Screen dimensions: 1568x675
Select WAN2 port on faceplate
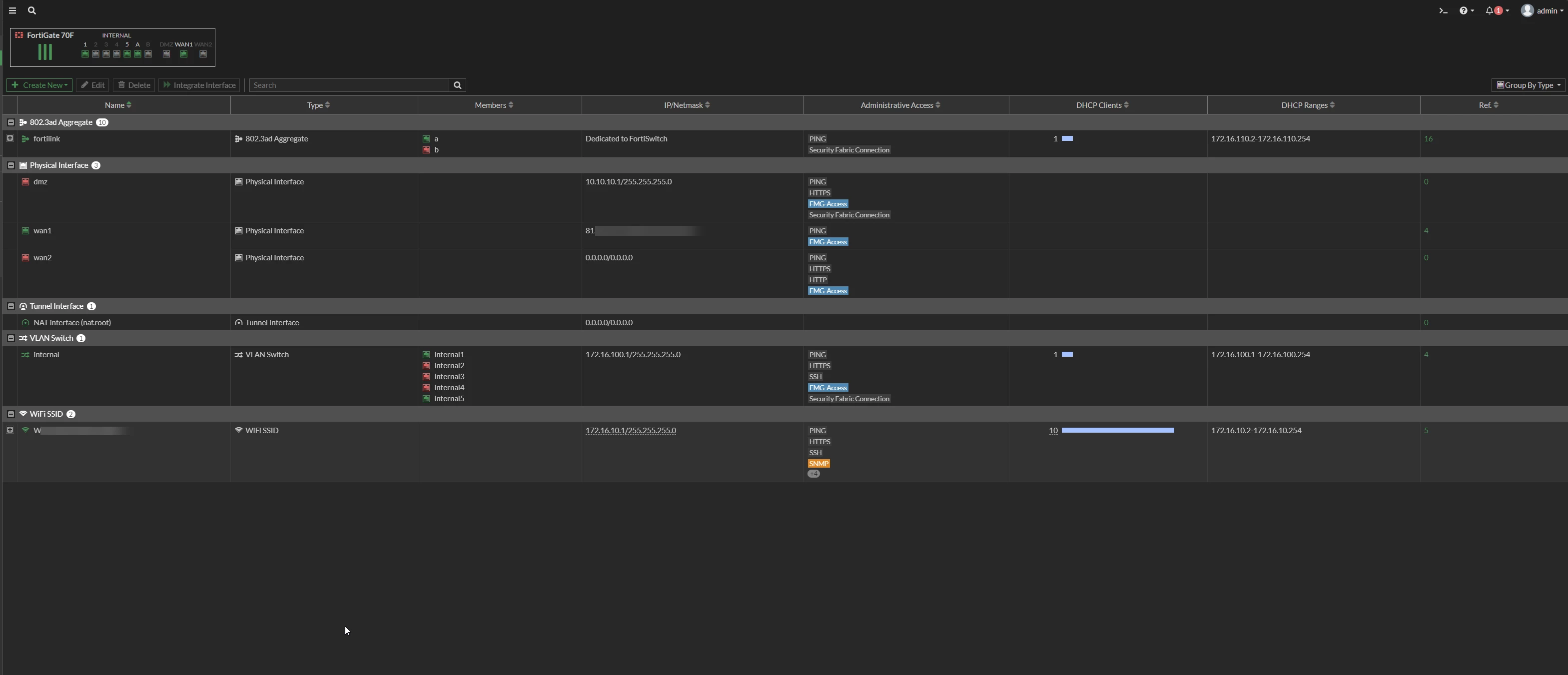click(203, 54)
